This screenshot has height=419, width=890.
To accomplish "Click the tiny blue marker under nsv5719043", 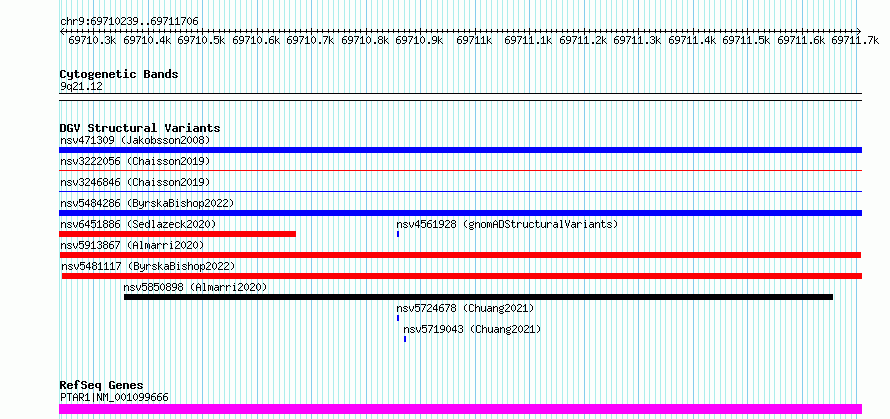I will pos(405,339).
